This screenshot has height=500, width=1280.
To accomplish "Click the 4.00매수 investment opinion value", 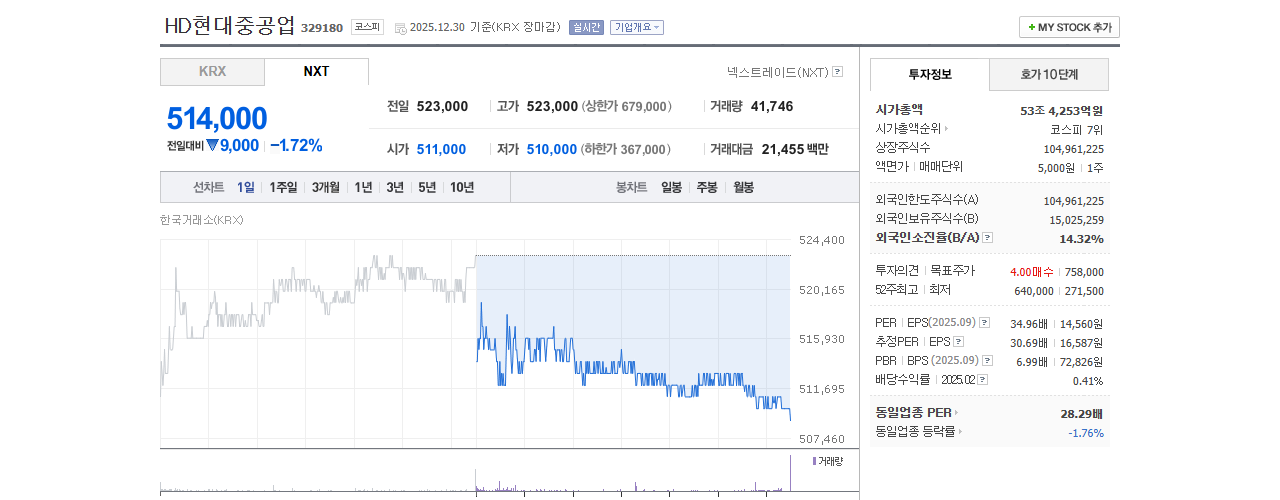I will pyautogui.click(x=1031, y=271).
